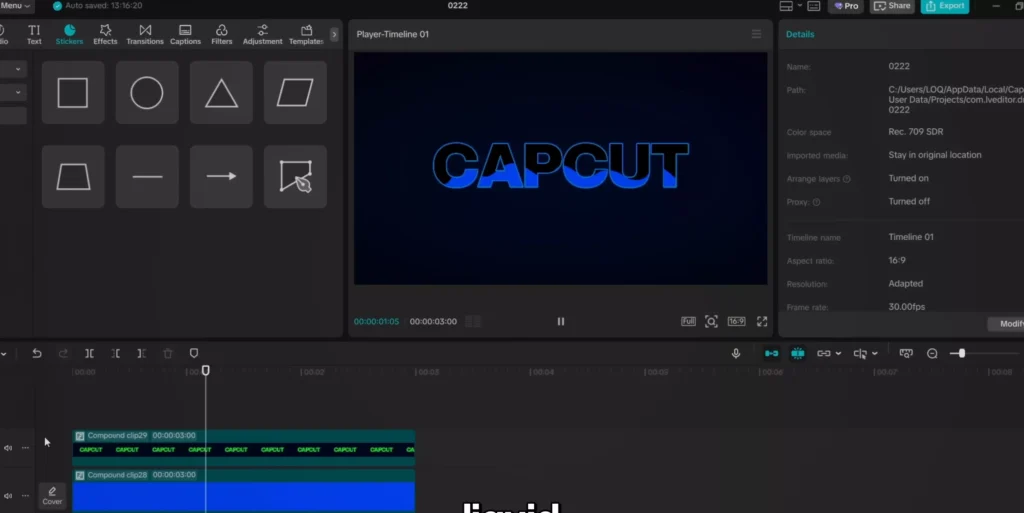Viewport: 1024px width, 513px height.
Task: Open the Filters tab
Action: pyautogui.click(x=221, y=35)
